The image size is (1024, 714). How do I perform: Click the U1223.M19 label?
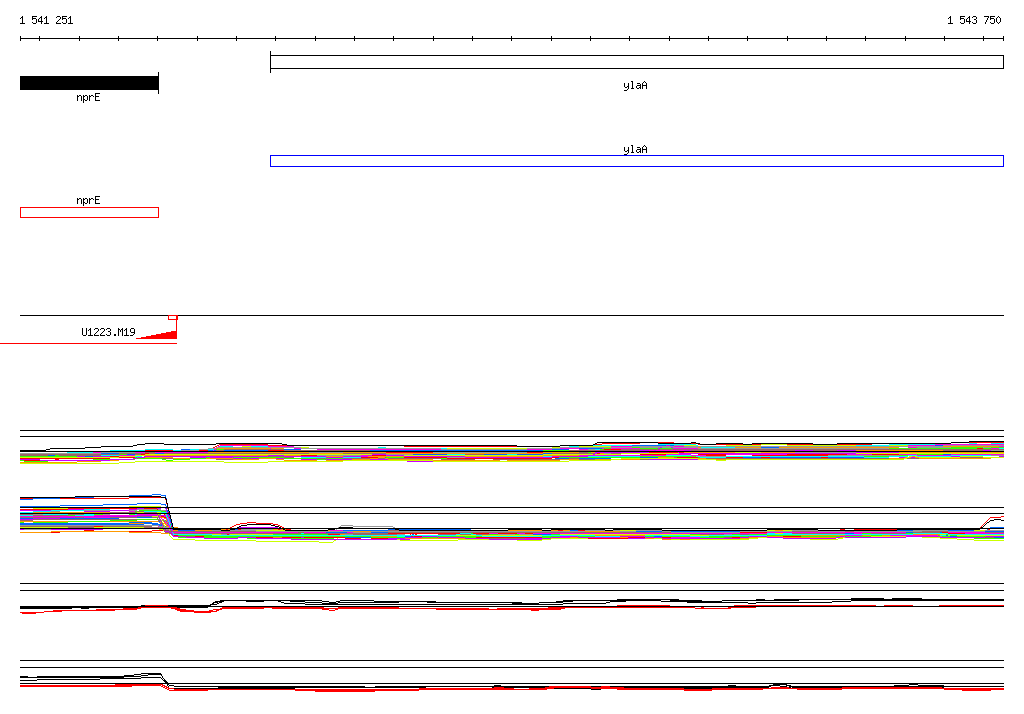click(x=108, y=332)
